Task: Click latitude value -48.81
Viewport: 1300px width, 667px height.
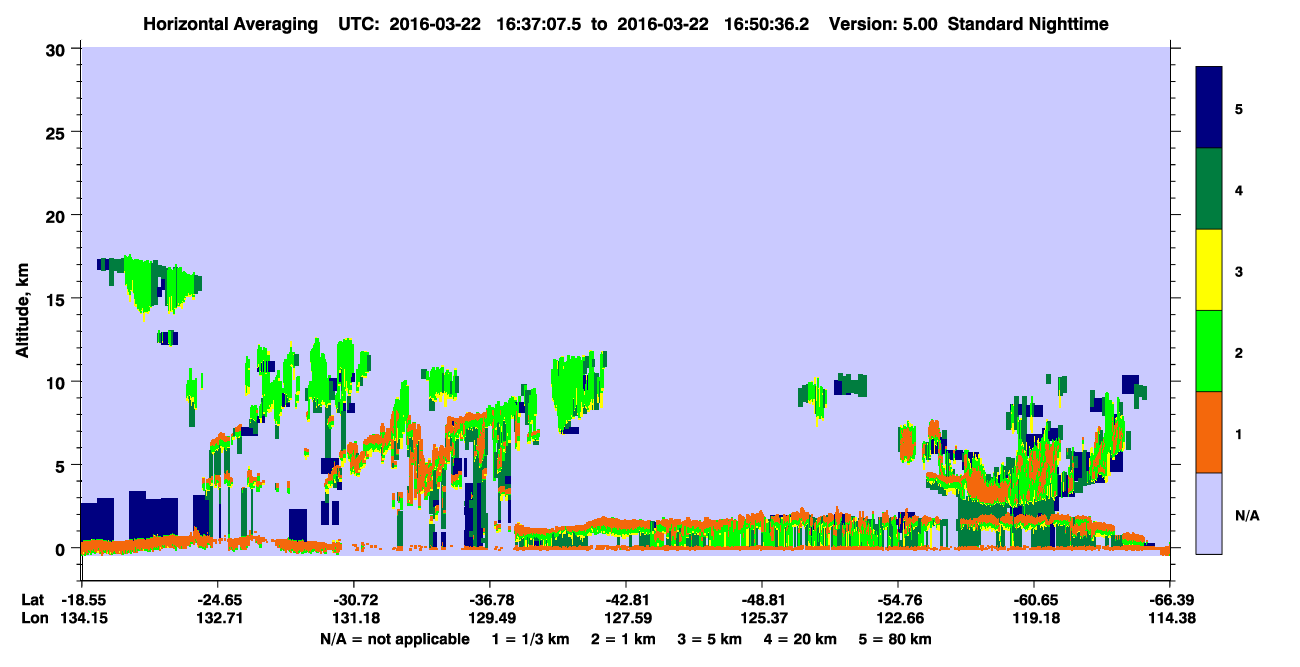Action: click(762, 599)
